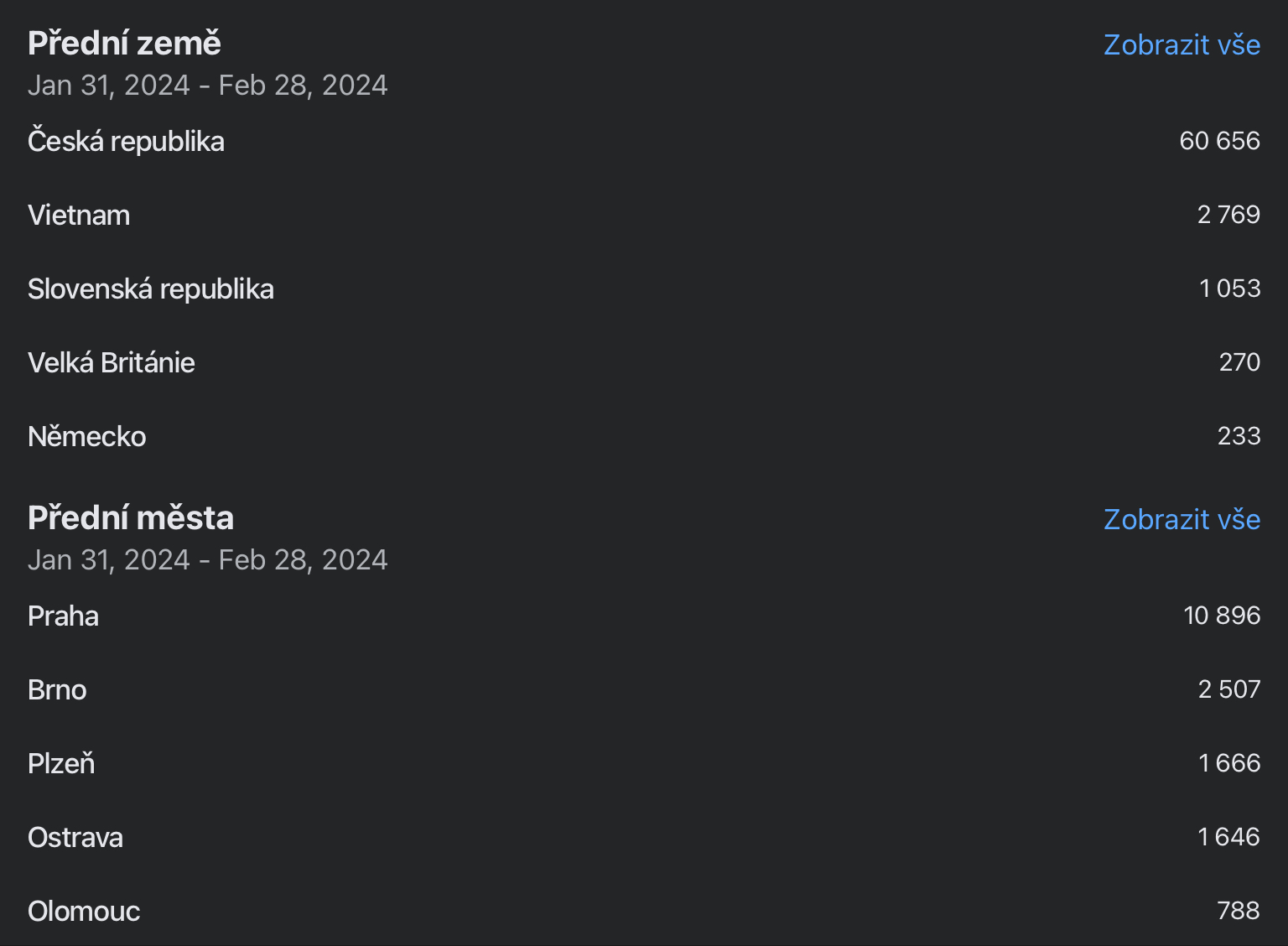Select the Olomouc city row

point(644,911)
